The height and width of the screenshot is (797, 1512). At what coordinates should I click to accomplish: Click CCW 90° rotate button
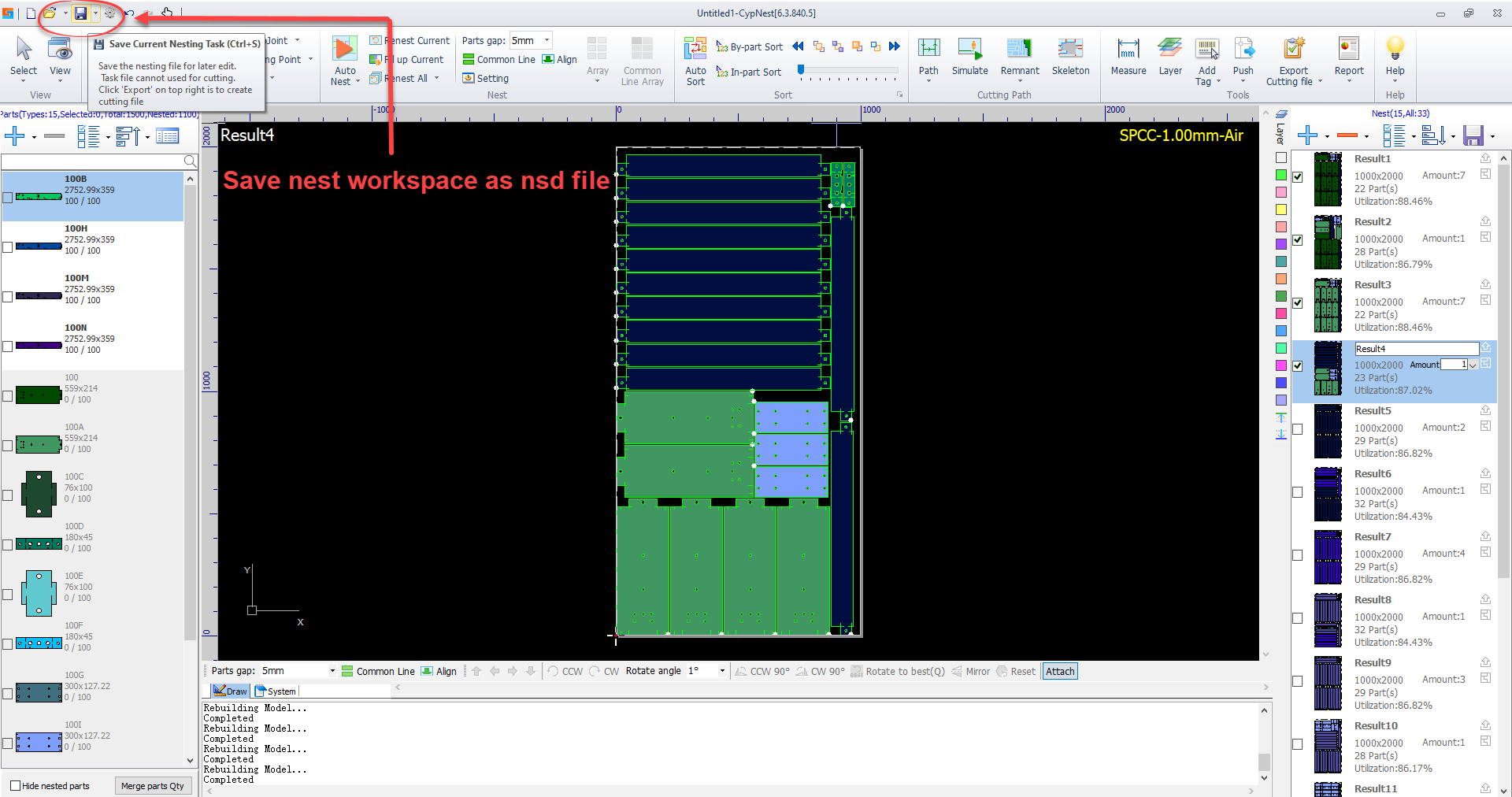click(762, 671)
